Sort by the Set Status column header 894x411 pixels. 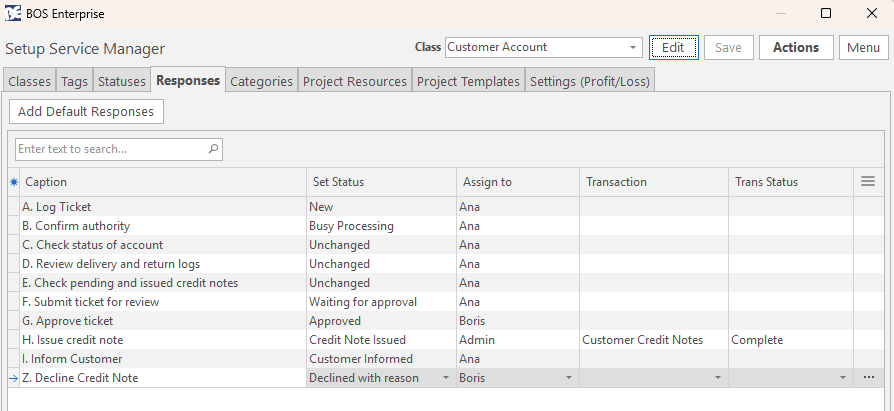pyautogui.click(x=381, y=182)
